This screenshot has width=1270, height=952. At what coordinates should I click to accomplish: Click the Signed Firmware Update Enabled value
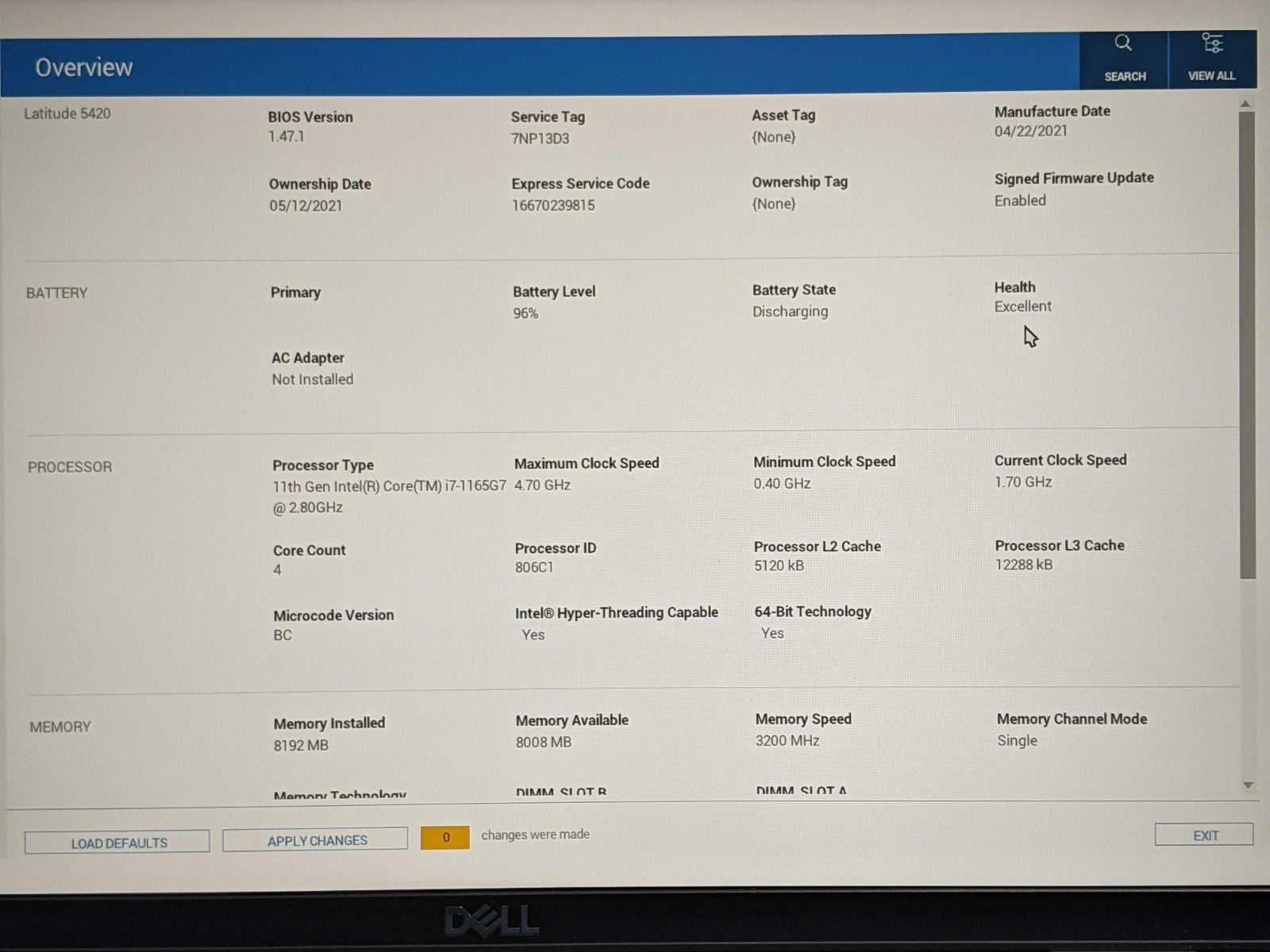click(x=1020, y=201)
